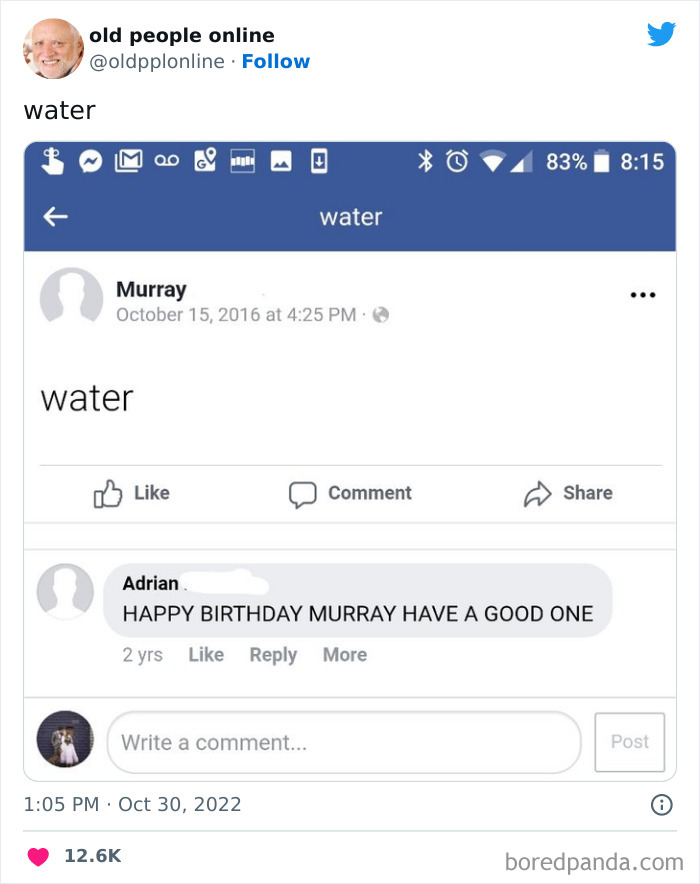Select the Bluetooth status icon
Viewport: 700px width, 884px height.
[x=428, y=161]
